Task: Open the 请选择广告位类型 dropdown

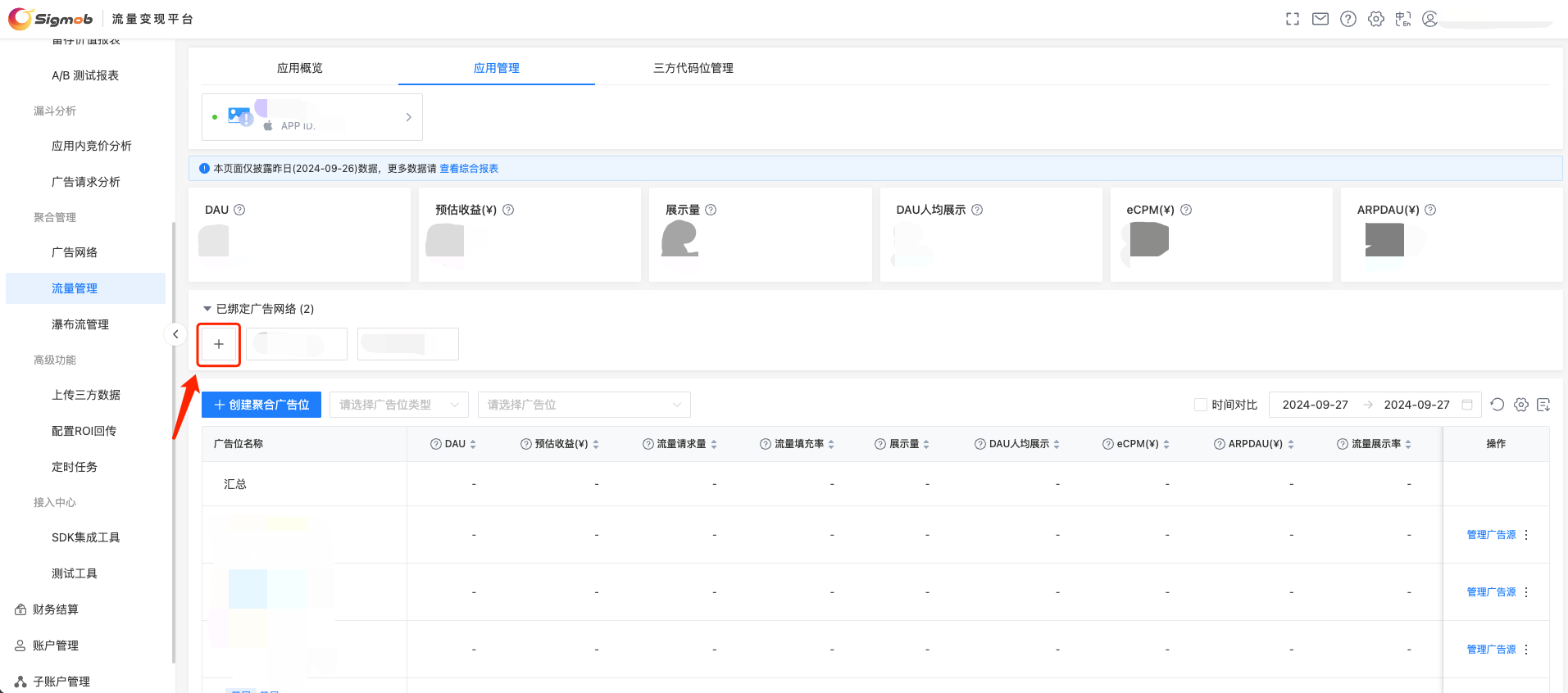Action: pyautogui.click(x=399, y=405)
